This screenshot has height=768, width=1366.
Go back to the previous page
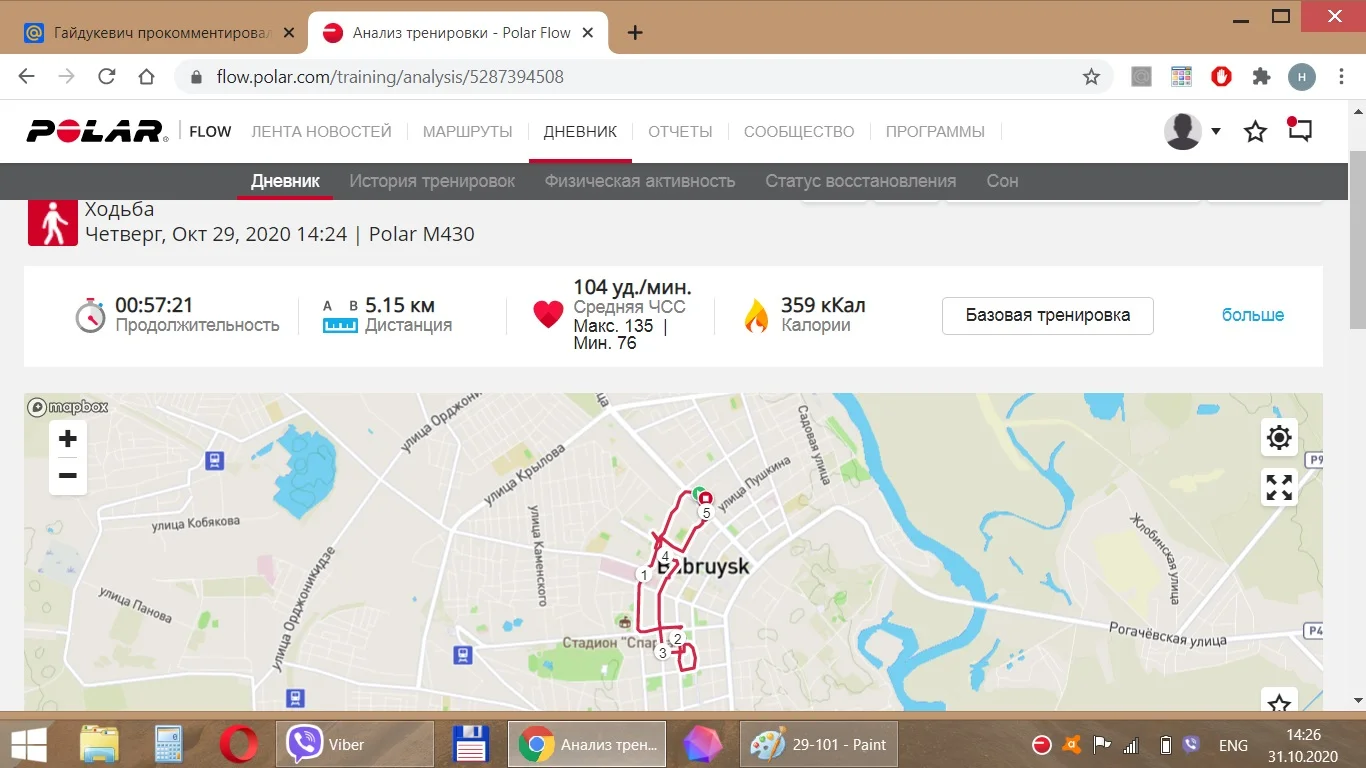click(x=27, y=77)
